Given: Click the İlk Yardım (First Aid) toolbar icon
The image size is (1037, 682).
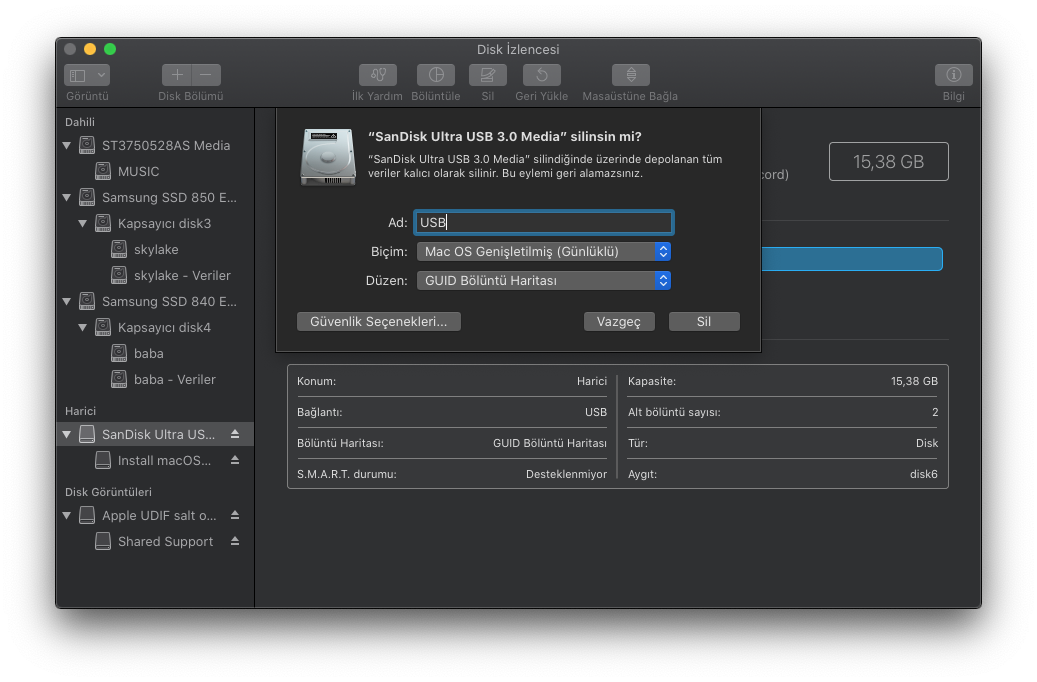Looking at the screenshot, I should [377, 75].
